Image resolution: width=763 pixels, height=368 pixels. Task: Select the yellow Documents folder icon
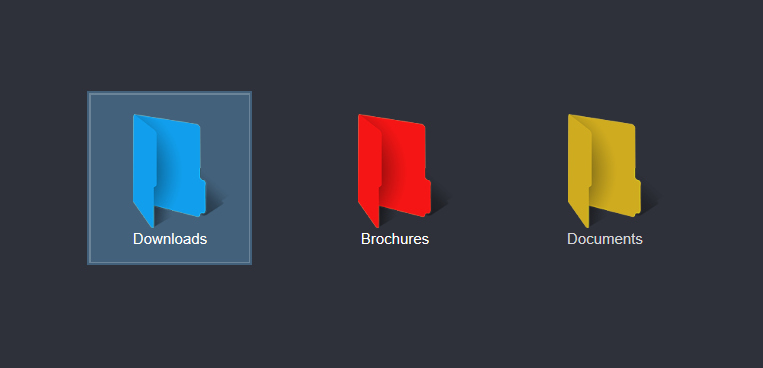[x=604, y=170]
